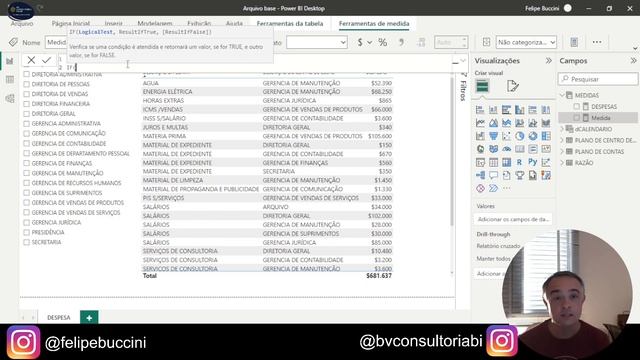Open the Não categorizado data category dropdown
640x360 pixels.
(526, 42)
